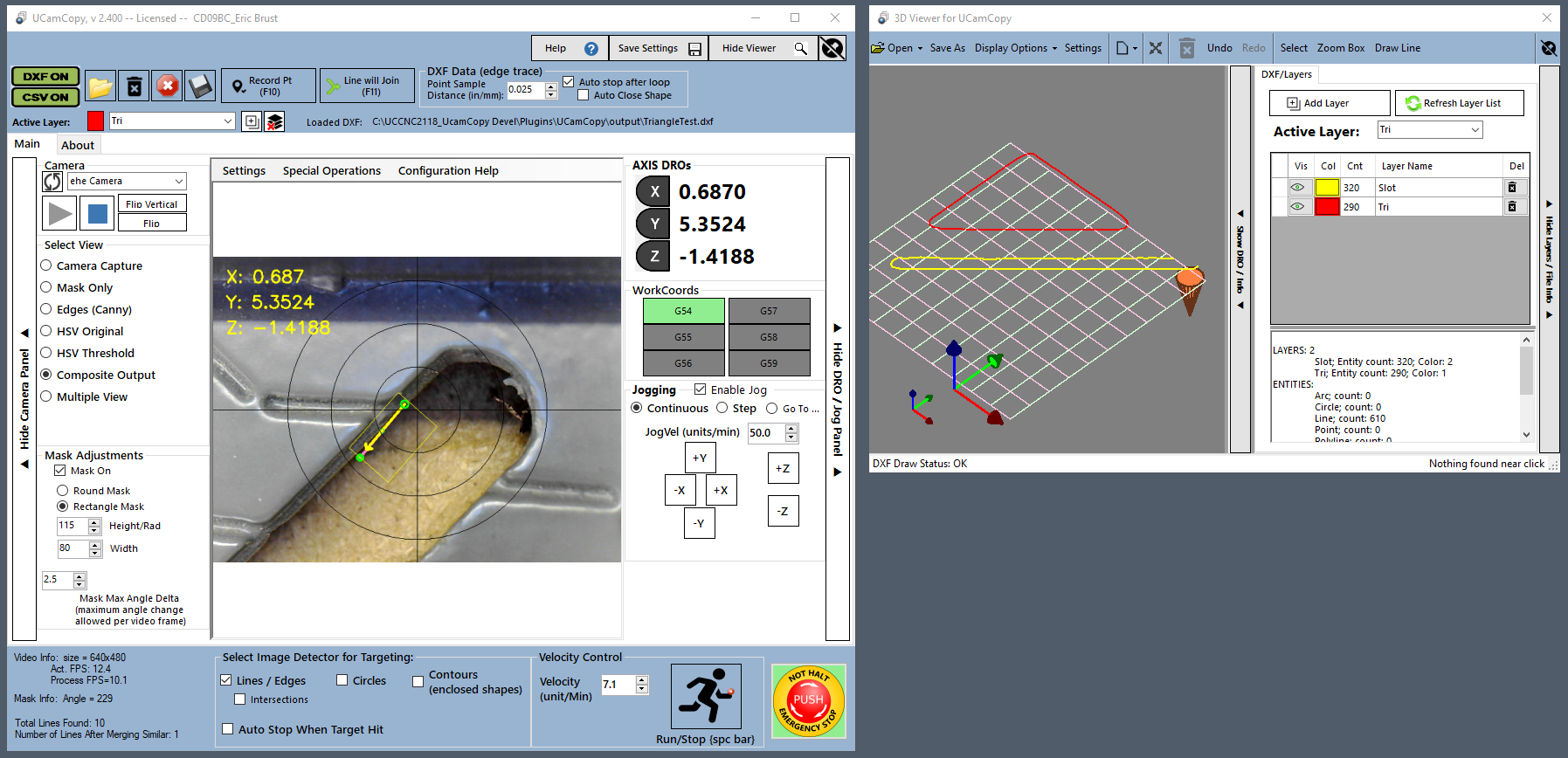Click the greyed trash icon in 3D Viewer toolbar
This screenshot has width=1568, height=758.
coord(1186,48)
